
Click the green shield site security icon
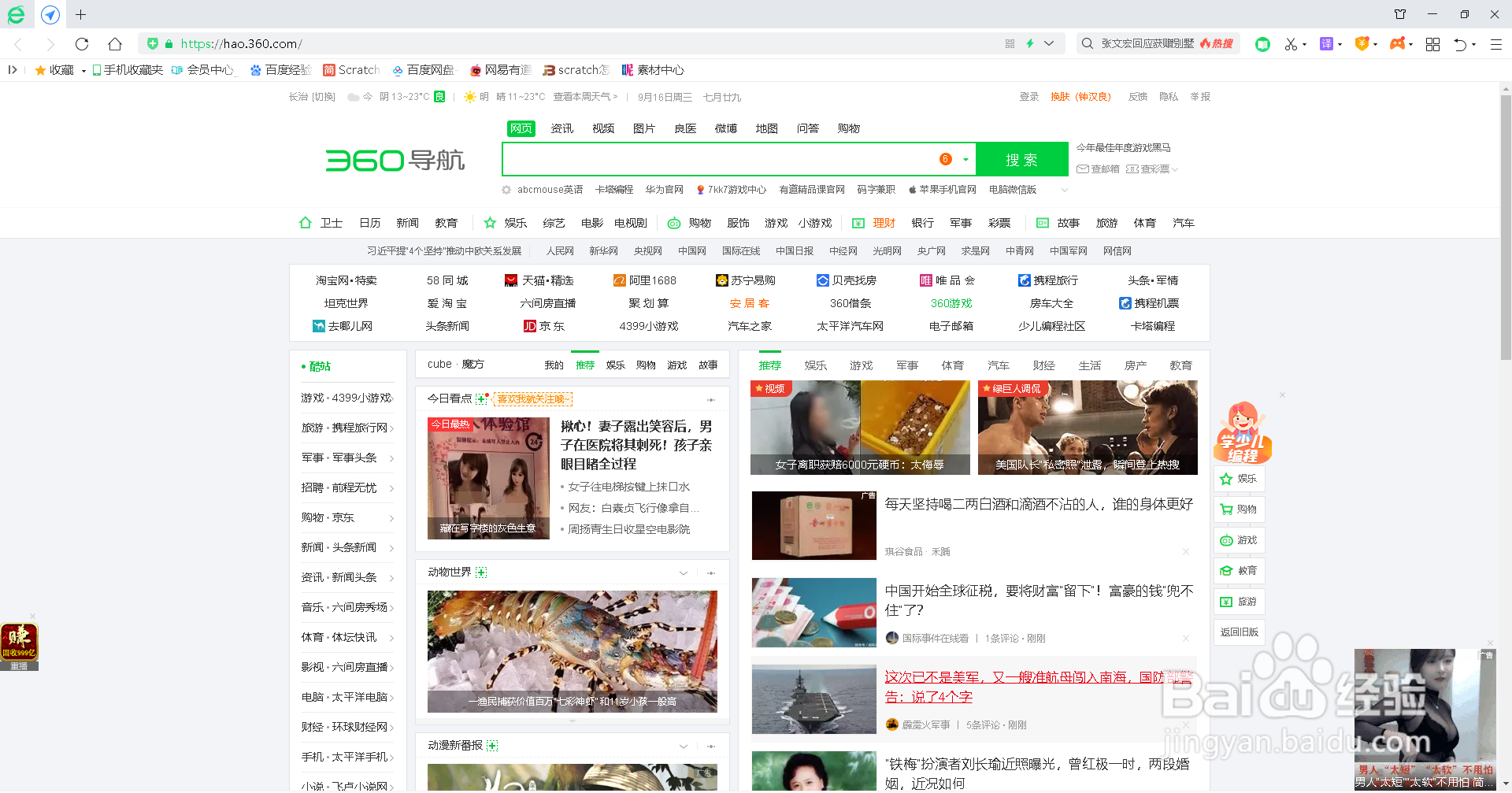coord(153,44)
